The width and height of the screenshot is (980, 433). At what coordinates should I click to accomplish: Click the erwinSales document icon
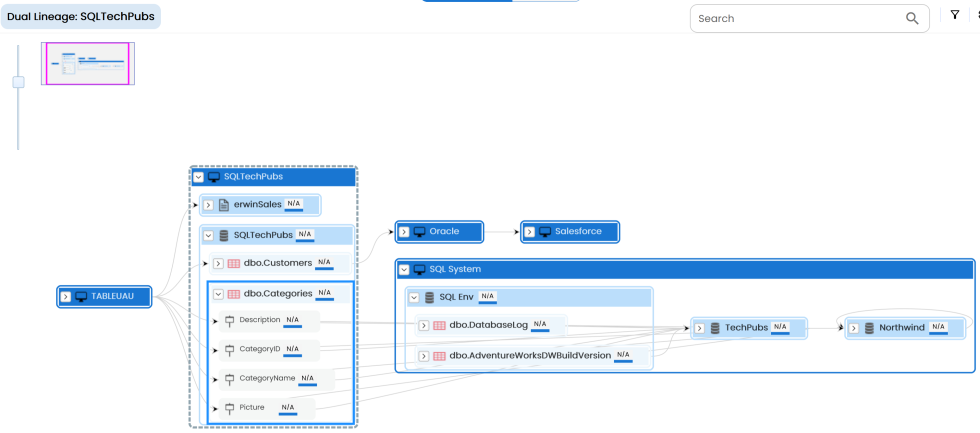click(224, 205)
